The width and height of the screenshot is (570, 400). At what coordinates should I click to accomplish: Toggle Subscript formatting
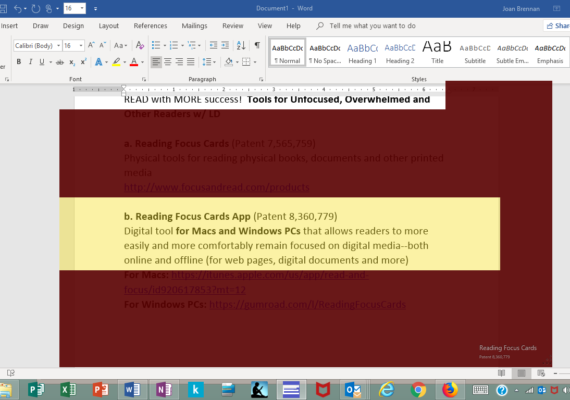(x=72, y=62)
